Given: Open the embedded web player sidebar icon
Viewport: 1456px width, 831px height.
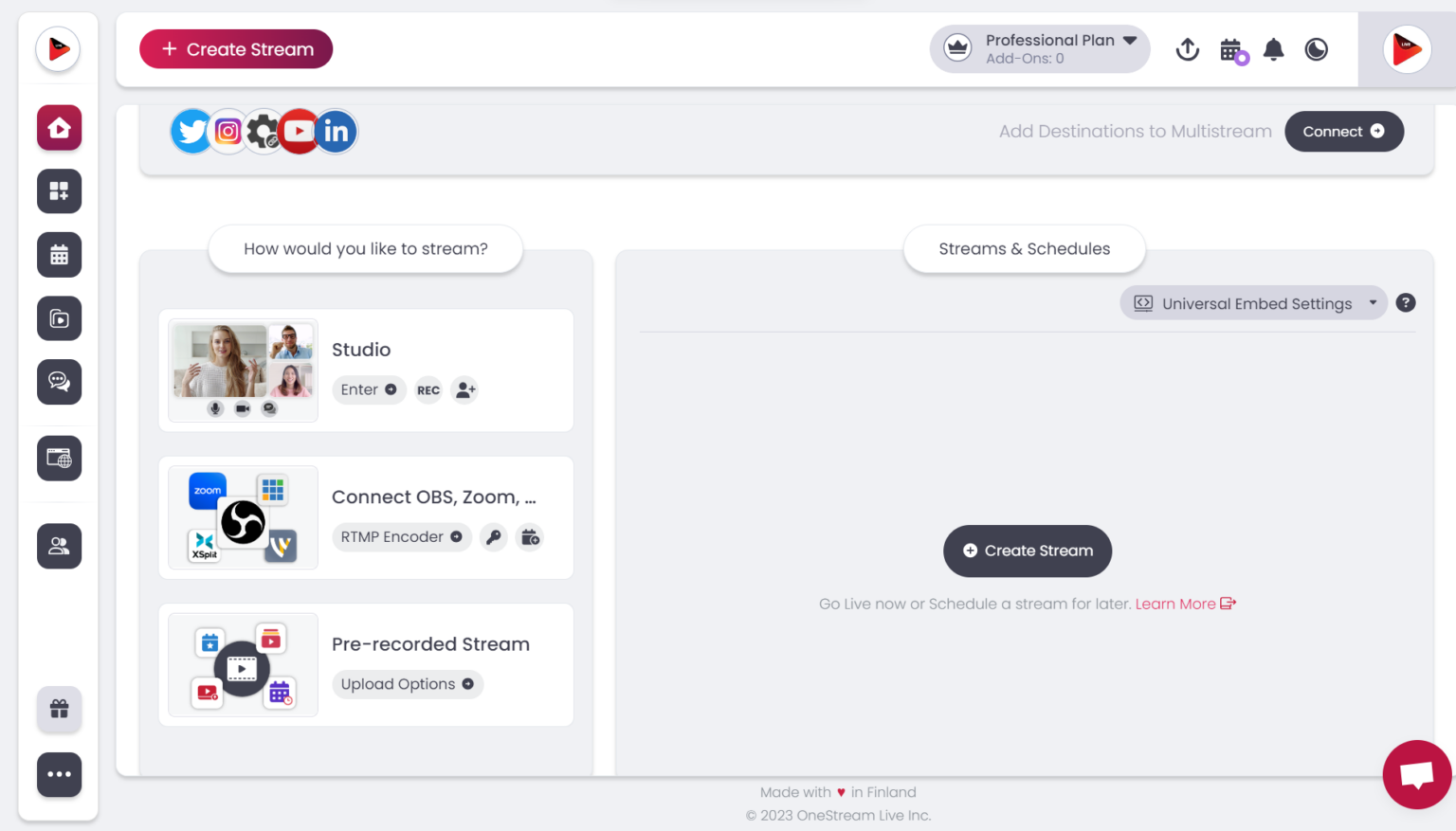Looking at the screenshot, I should click(59, 458).
